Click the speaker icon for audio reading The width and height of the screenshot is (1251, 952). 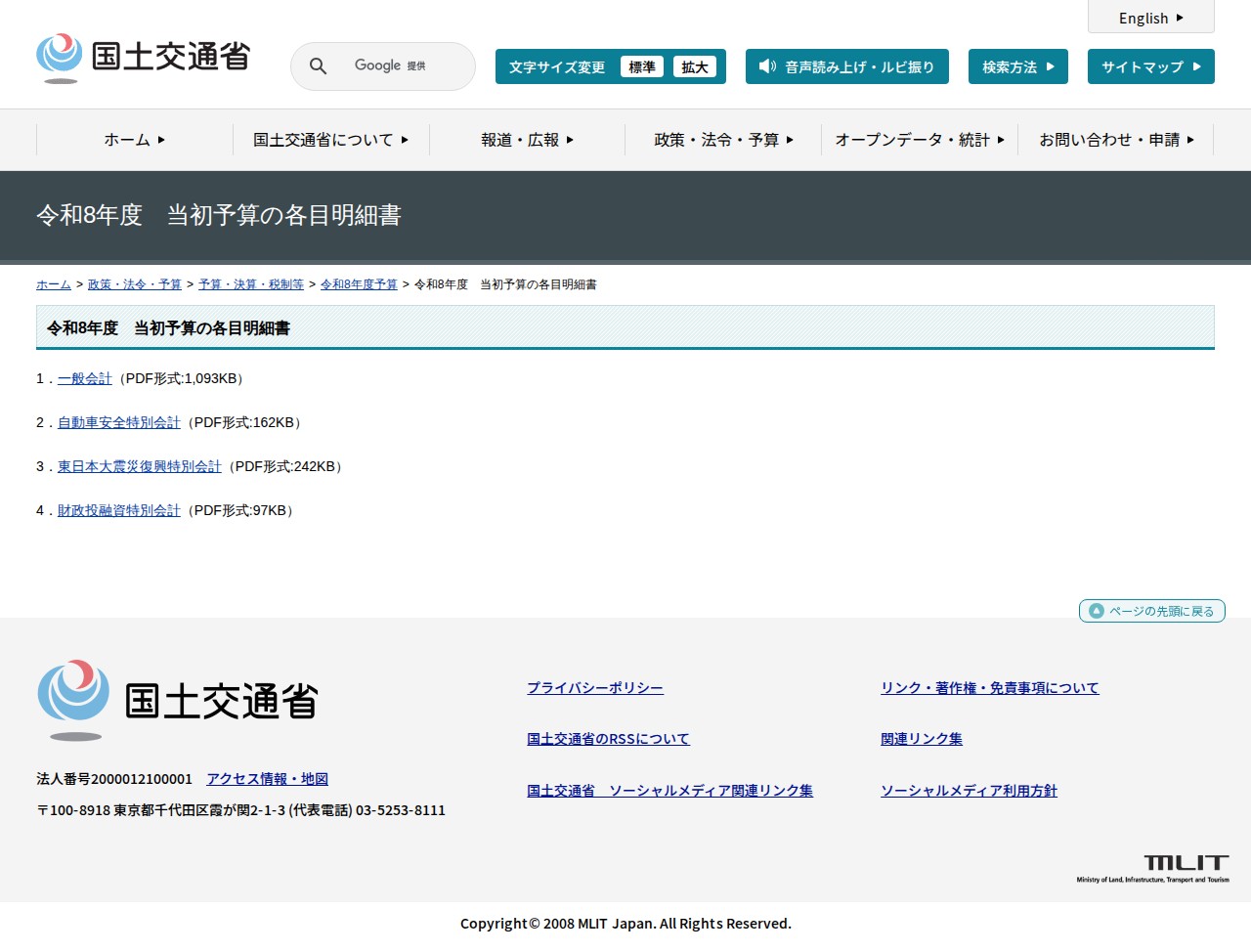pyautogui.click(x=767, y=66)
